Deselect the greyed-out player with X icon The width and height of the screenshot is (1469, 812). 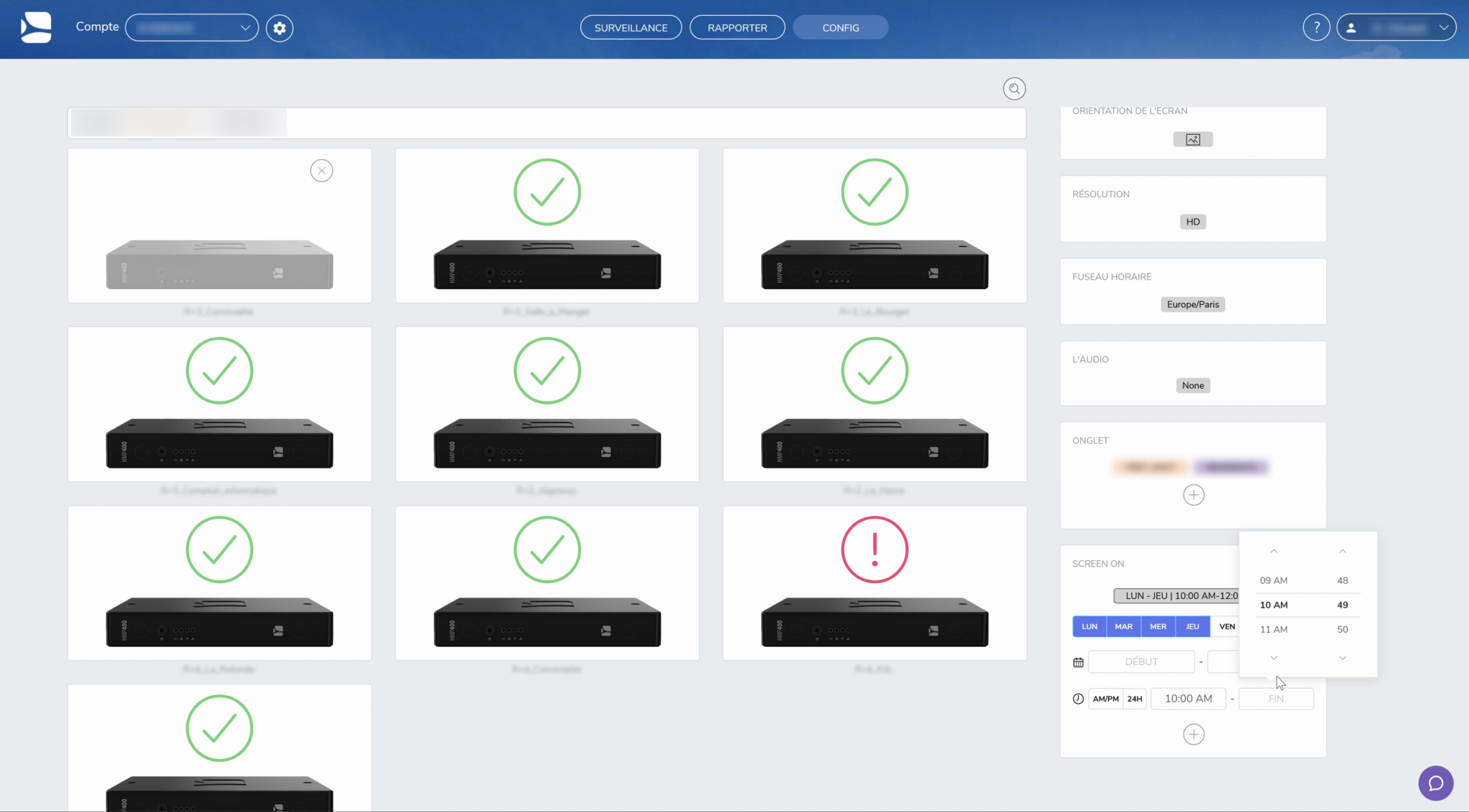coord(321,171)
